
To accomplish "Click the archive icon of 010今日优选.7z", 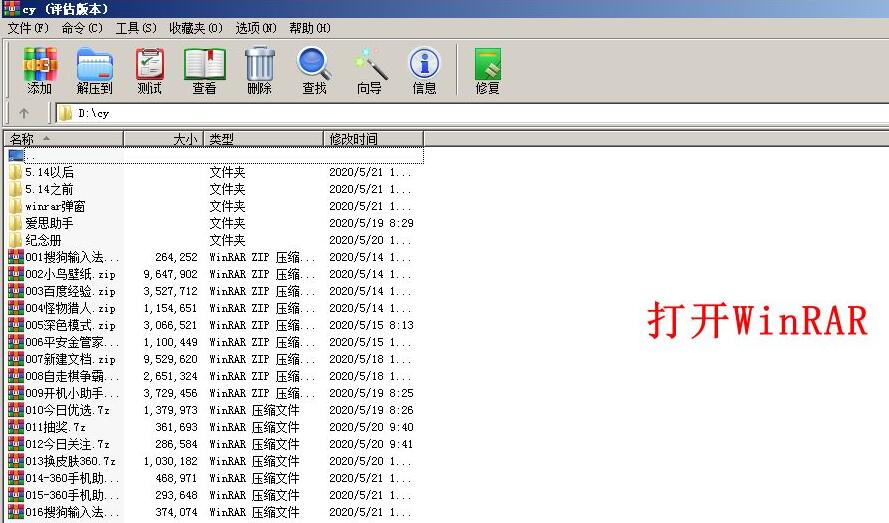I will 16,410.
